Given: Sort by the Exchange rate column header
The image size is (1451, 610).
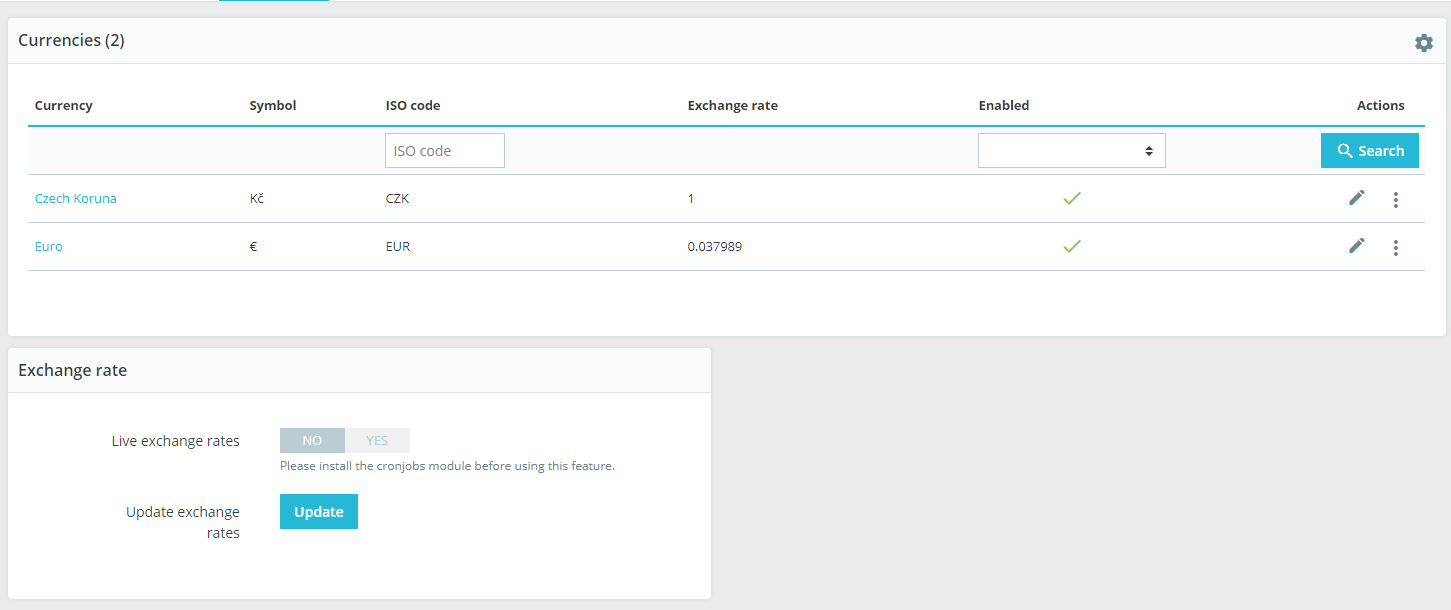Looking at the screenshot, I should (732, 106).
